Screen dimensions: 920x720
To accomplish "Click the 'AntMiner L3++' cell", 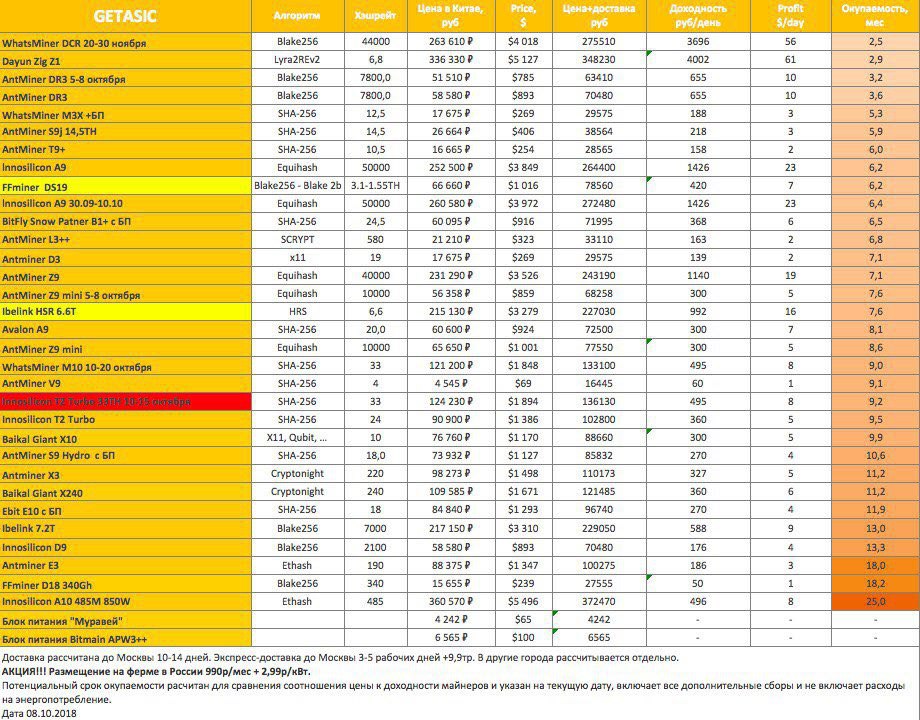I will tap(126, 240).
